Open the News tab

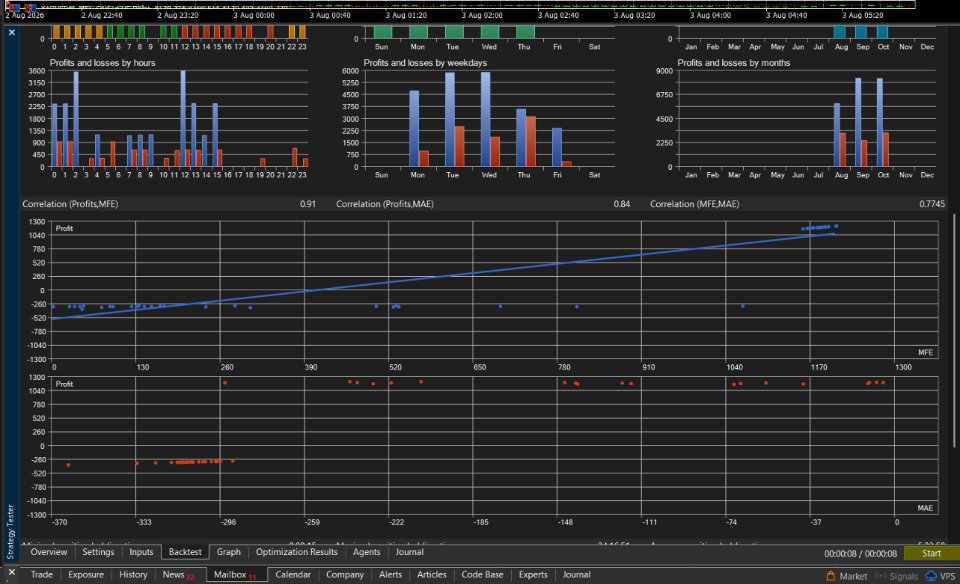(x=178, y=575)
